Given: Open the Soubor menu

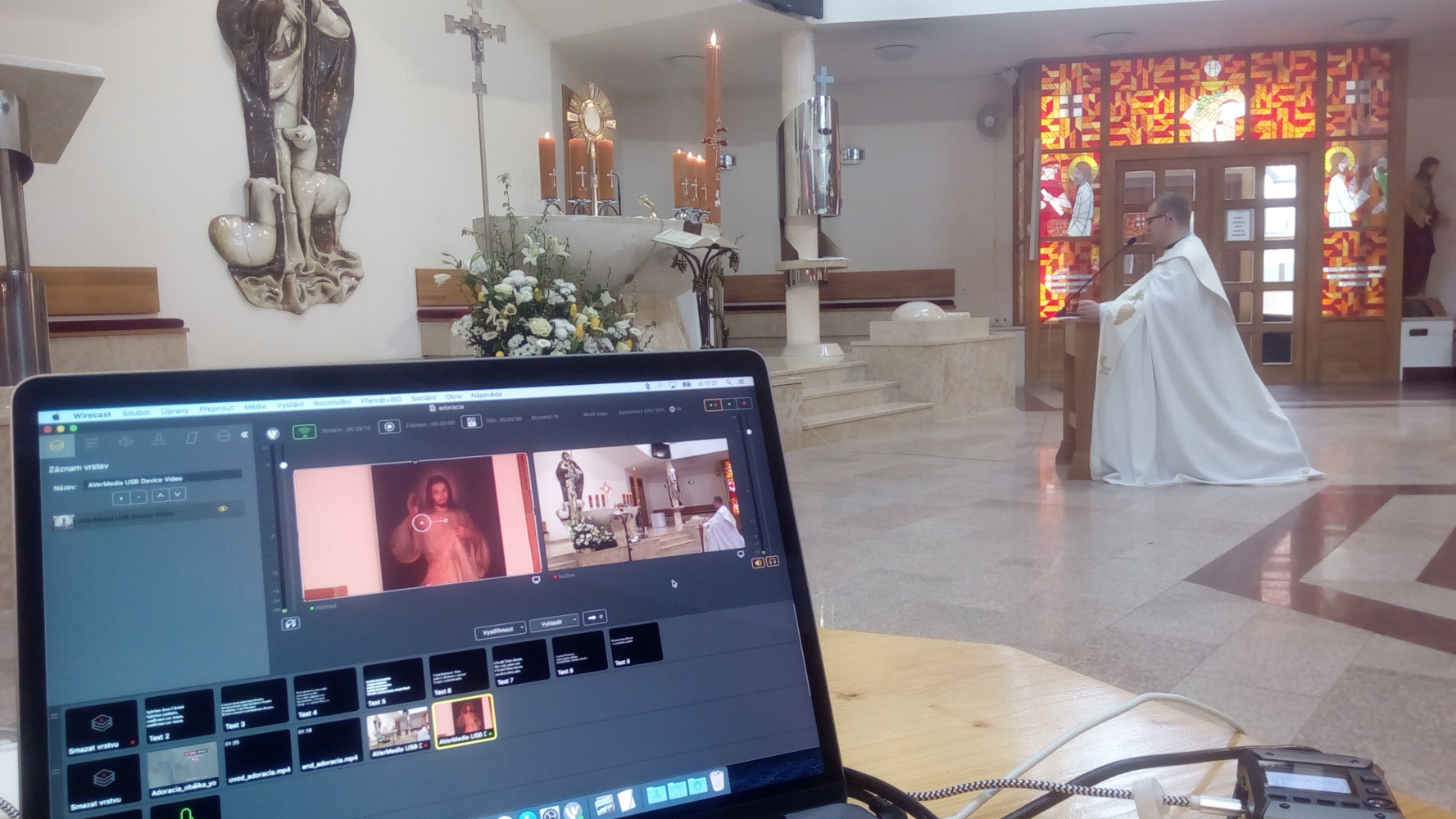Looking at the screenshot, I should tap(136, 413).
